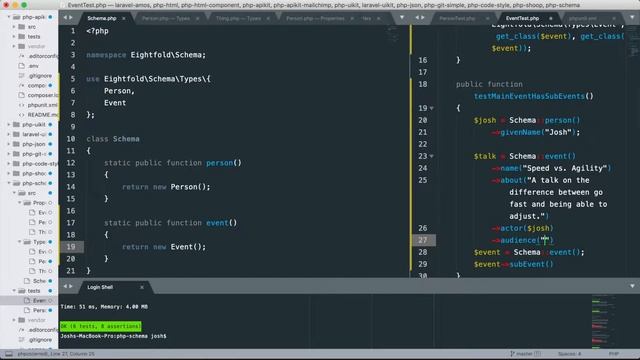Go to next tab in left pane

tap(71, 18)
